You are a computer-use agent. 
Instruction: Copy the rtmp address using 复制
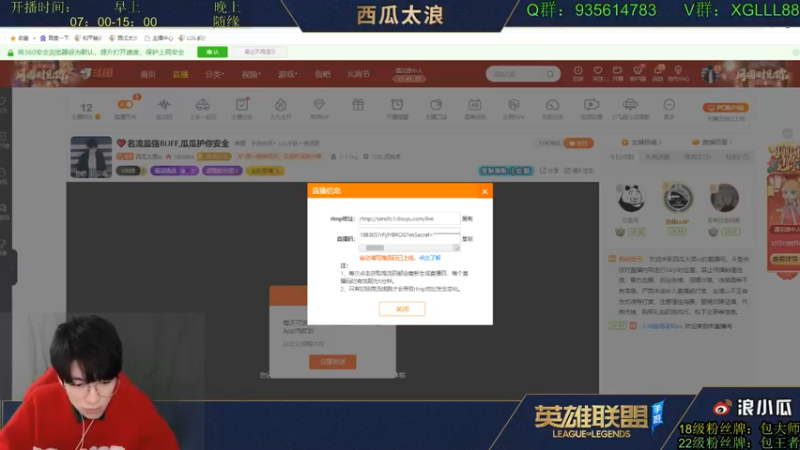point(467,218)
